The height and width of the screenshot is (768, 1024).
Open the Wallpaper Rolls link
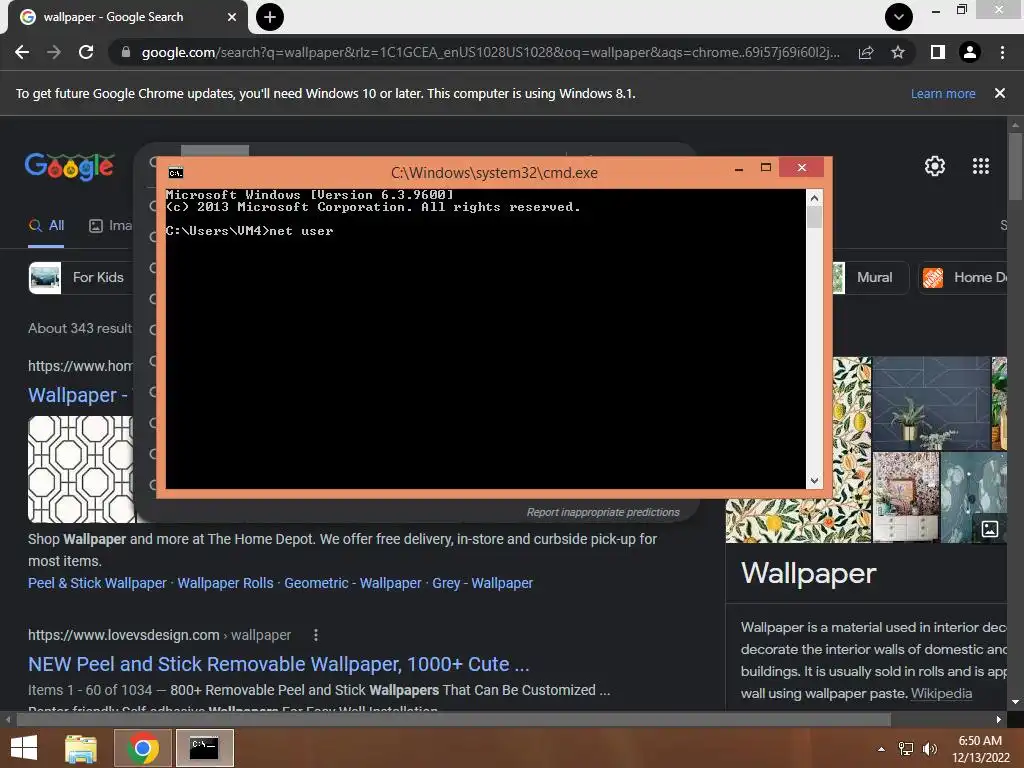click(x=225, y=583)
